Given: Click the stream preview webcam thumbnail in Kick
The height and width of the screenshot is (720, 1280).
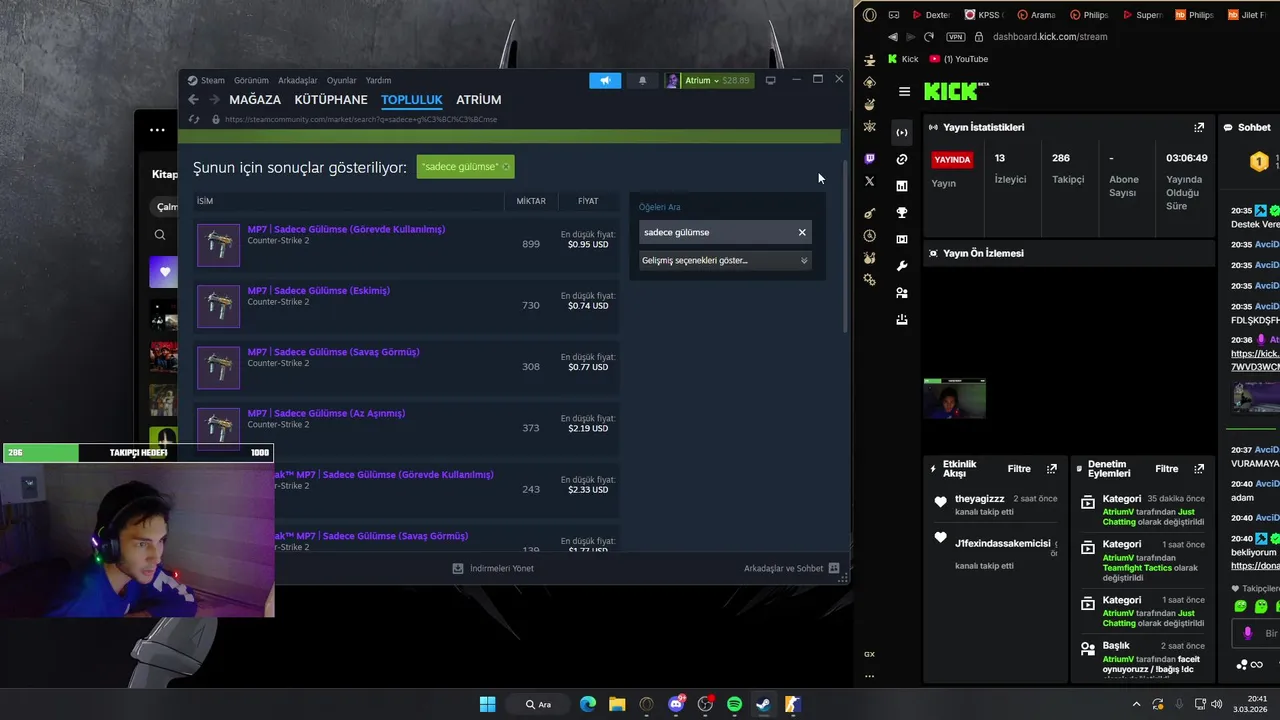Looking at the screenshot, I should click(955, 398).
